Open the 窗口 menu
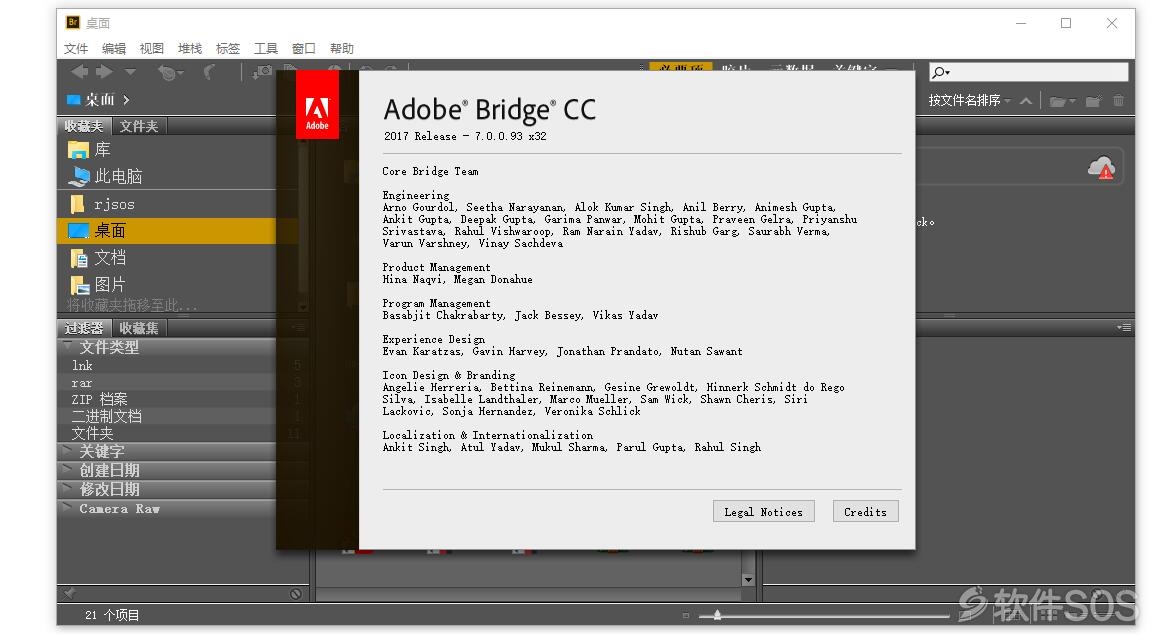The image size is (1156, 634). tap(304, 49)
